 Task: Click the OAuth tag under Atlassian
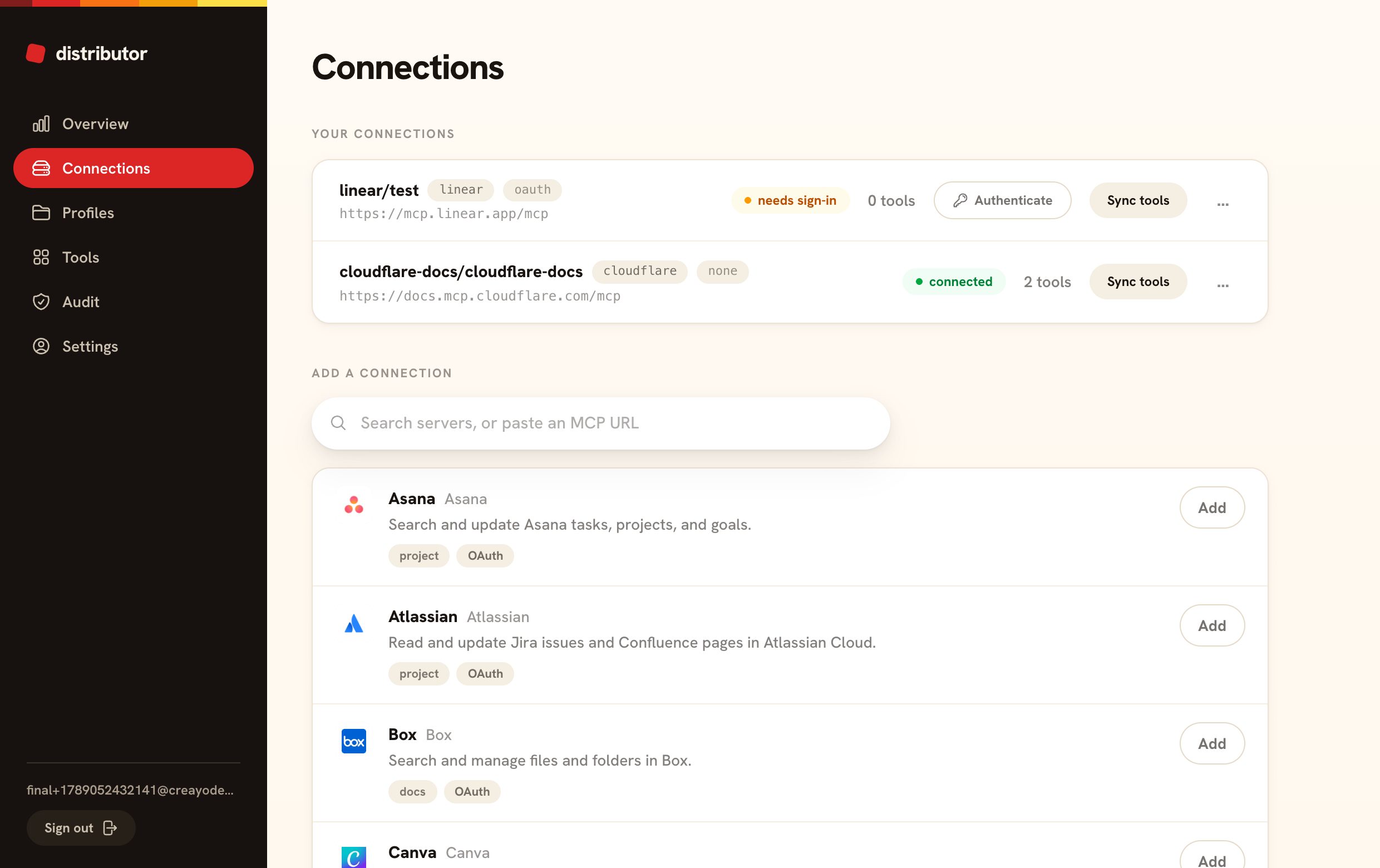tap(485, 674)
